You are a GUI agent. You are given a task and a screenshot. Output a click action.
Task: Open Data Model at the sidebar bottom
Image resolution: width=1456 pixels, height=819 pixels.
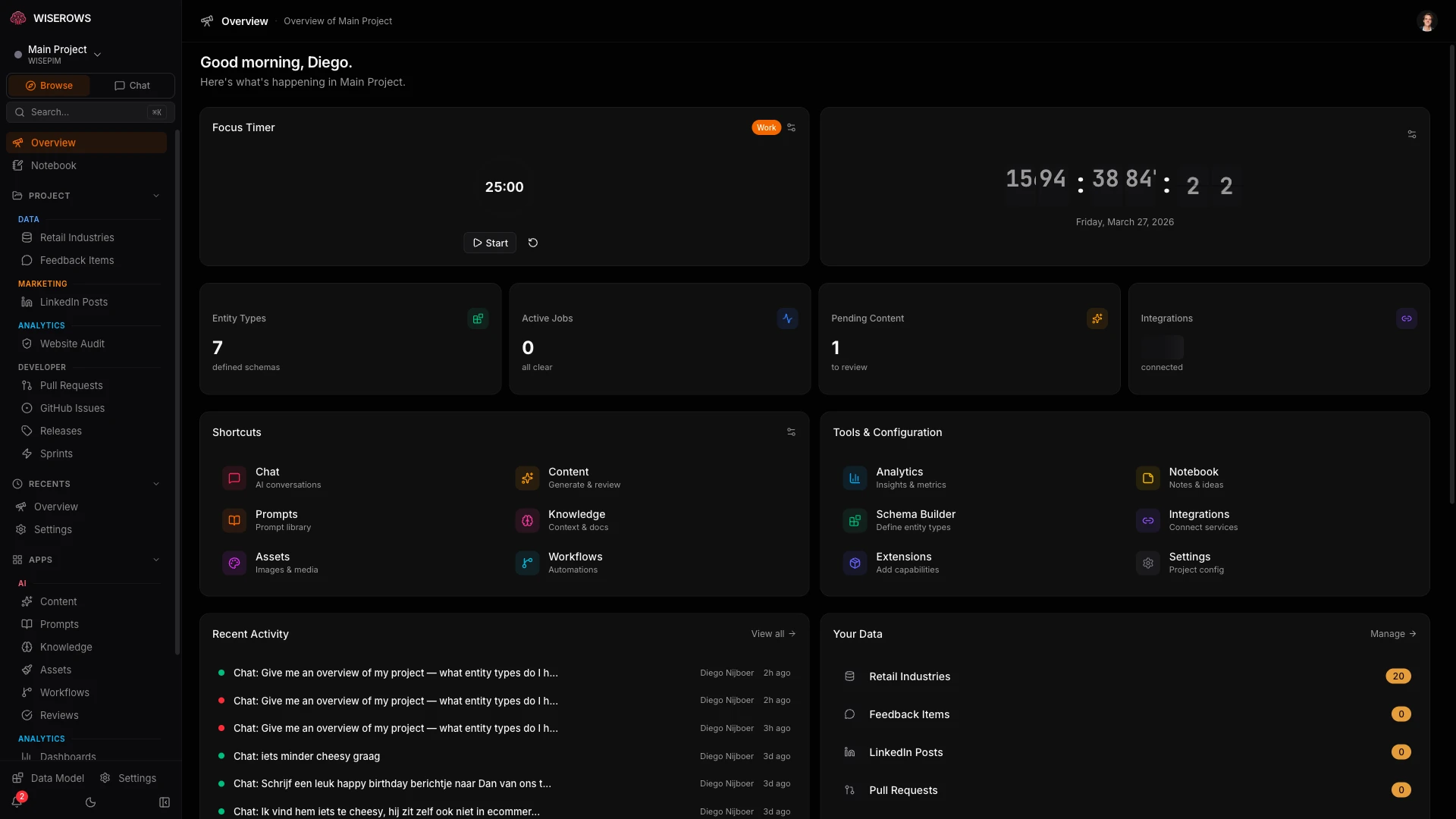[x=56, y=777]
